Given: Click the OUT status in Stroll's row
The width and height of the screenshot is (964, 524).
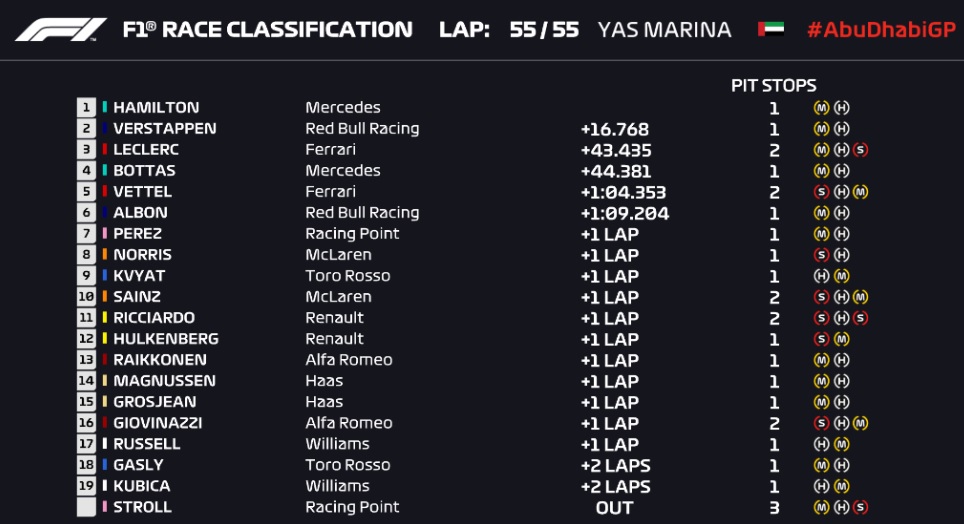Looking at the screenshot, I should pos(614,507).
